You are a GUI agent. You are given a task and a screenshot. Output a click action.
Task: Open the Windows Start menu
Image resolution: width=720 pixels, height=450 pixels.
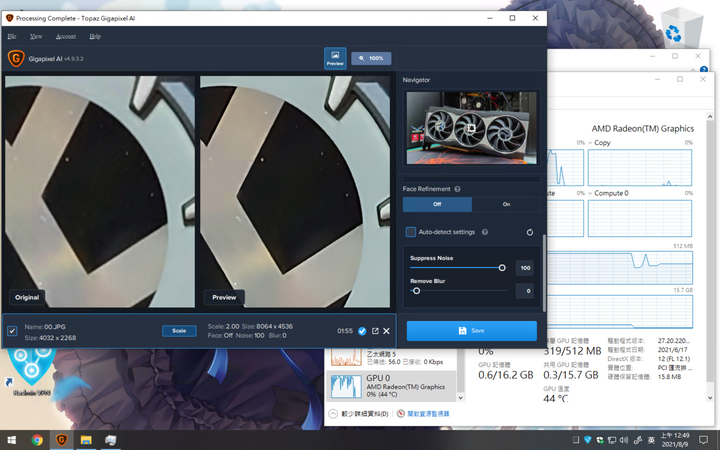pos(11,440)
